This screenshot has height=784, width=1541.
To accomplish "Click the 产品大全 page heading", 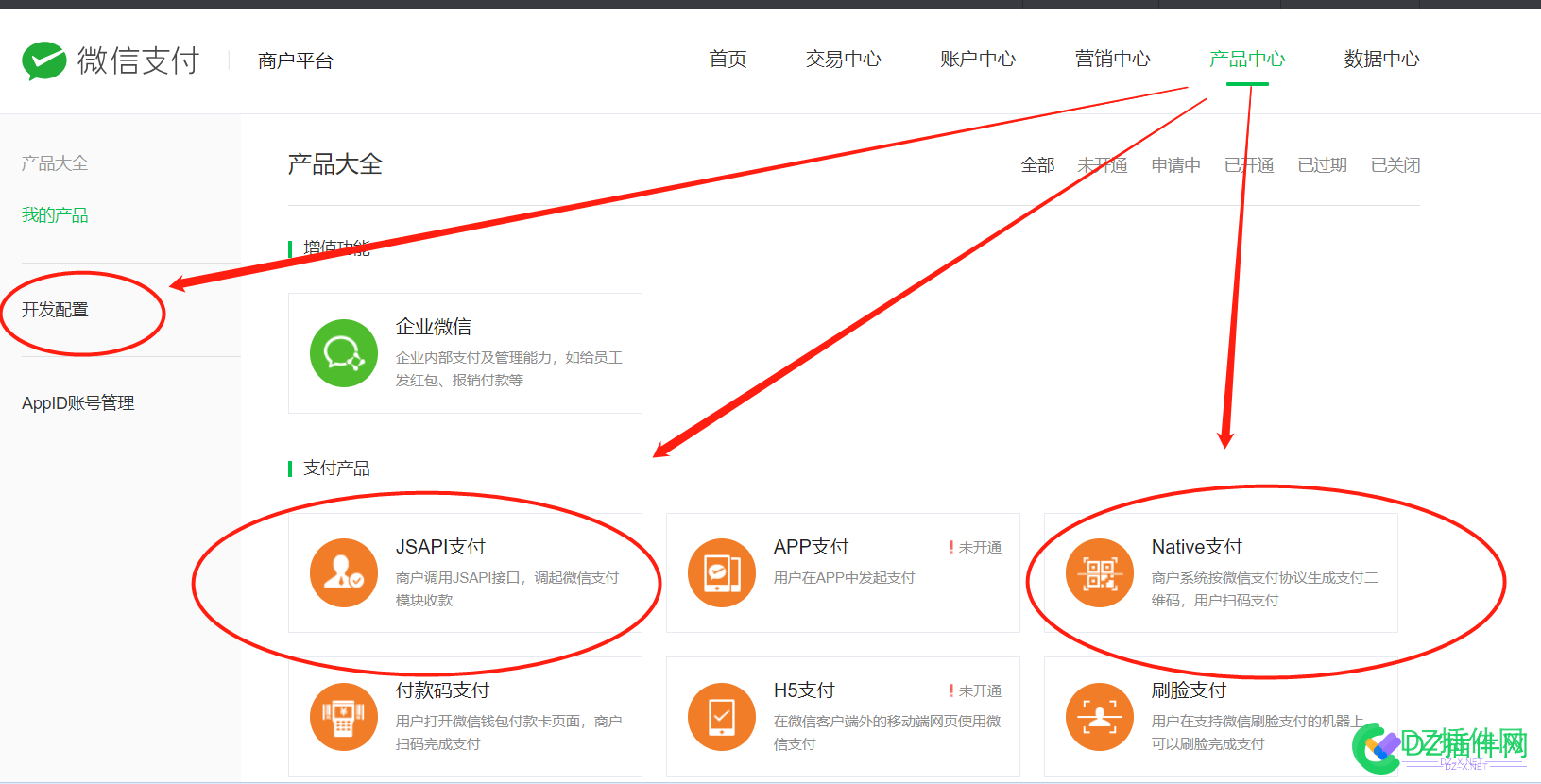I will (x=335, y=164).
